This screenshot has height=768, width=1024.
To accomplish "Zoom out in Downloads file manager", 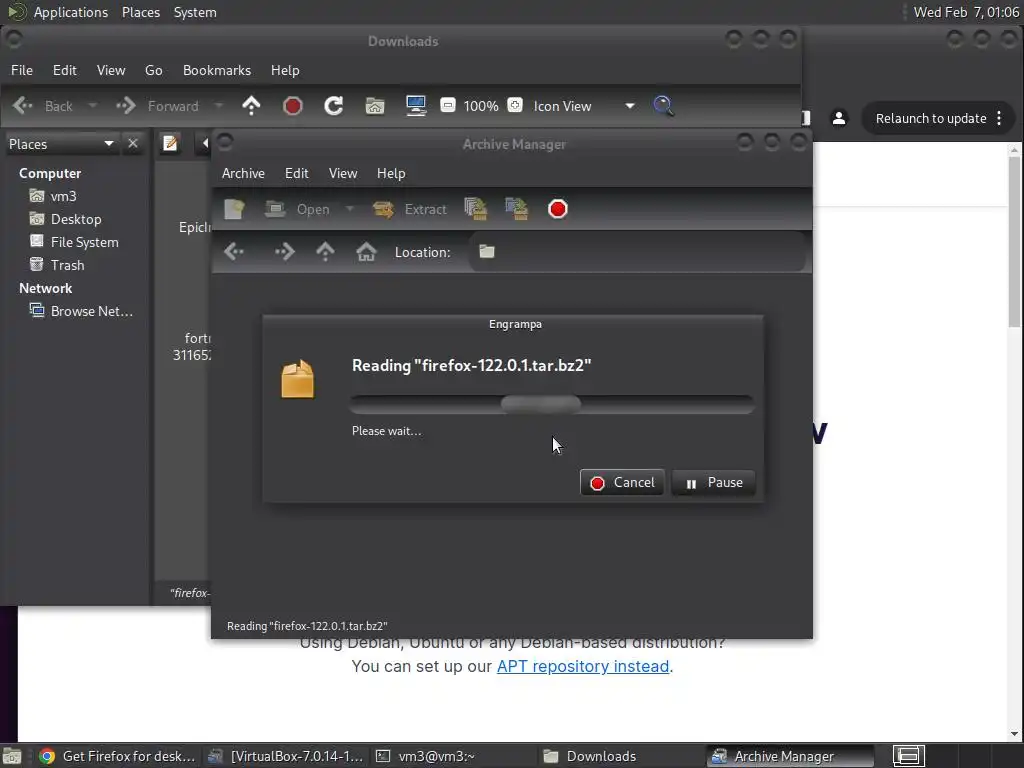I will tap(448, 105).
